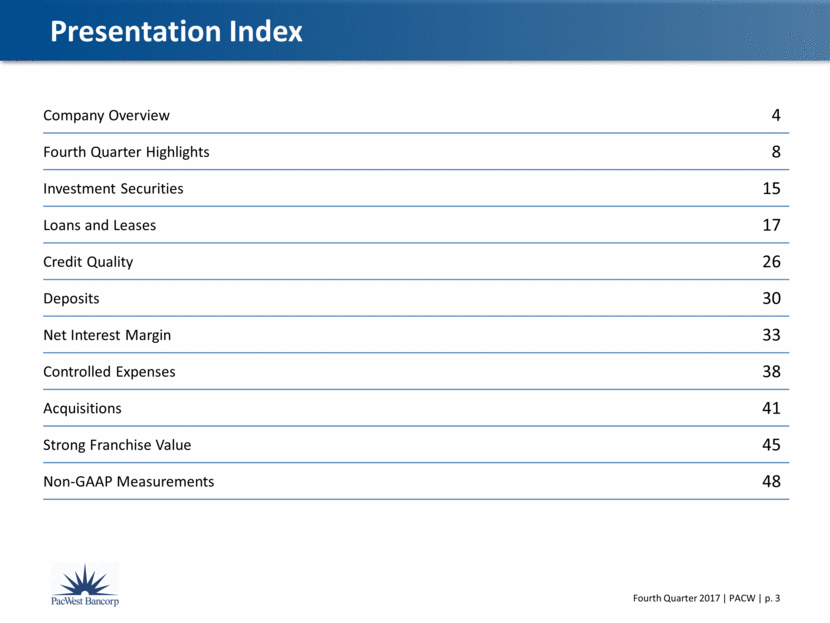Click the Fourth Quarter 2017 footer text
Viewport: 830px width, 623px height.
(676, 598)
